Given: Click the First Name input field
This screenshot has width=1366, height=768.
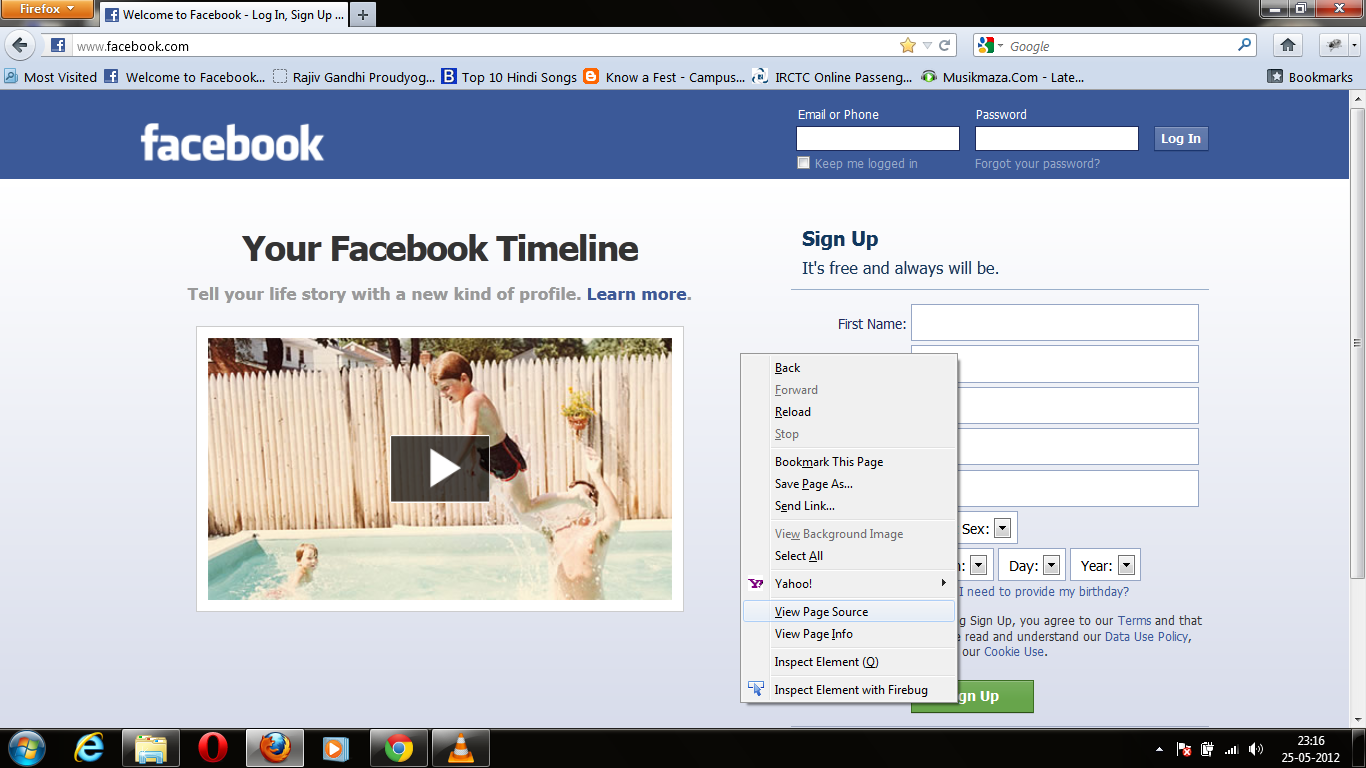Looking at the screenshot, I should (x=1055, y=323).
